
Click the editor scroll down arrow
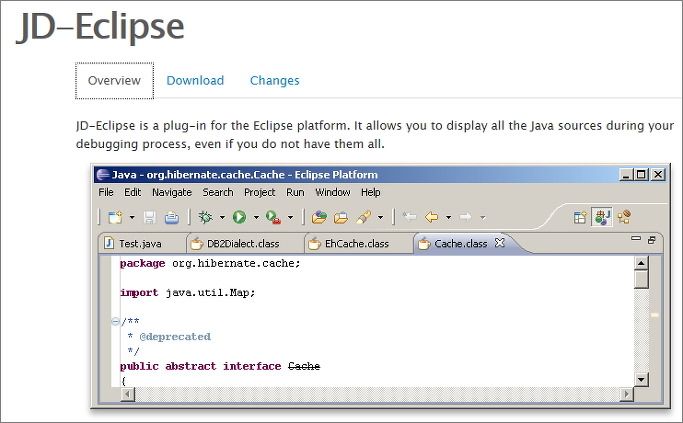[x=641, y=379]
